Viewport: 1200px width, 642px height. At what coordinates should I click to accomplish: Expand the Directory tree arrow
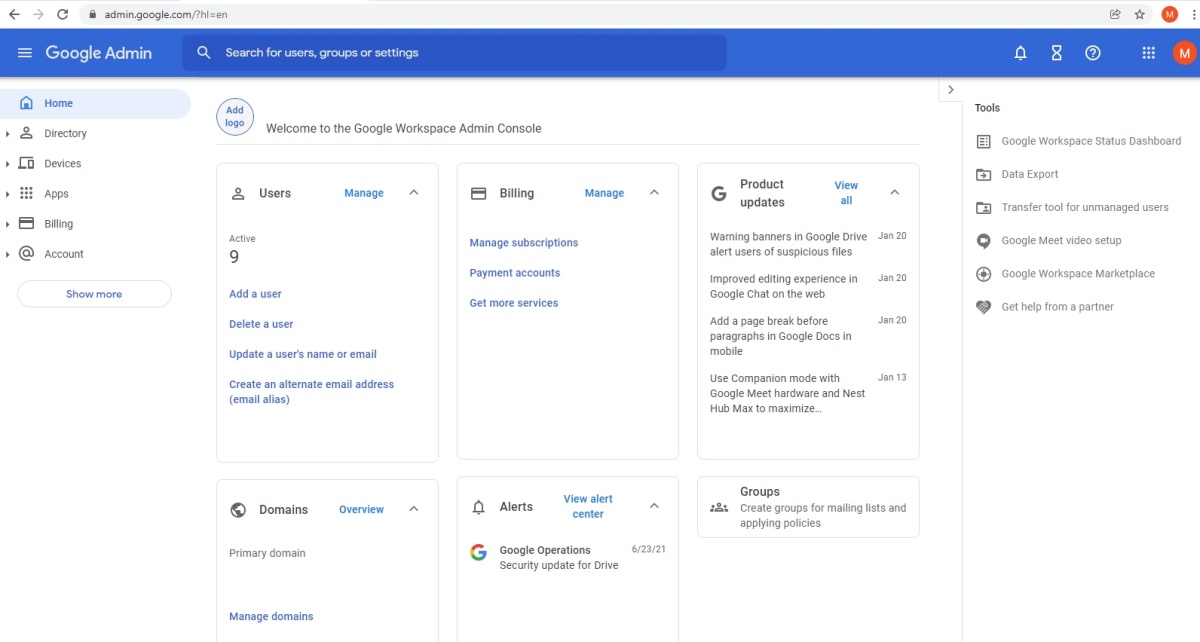click(8, 134)
